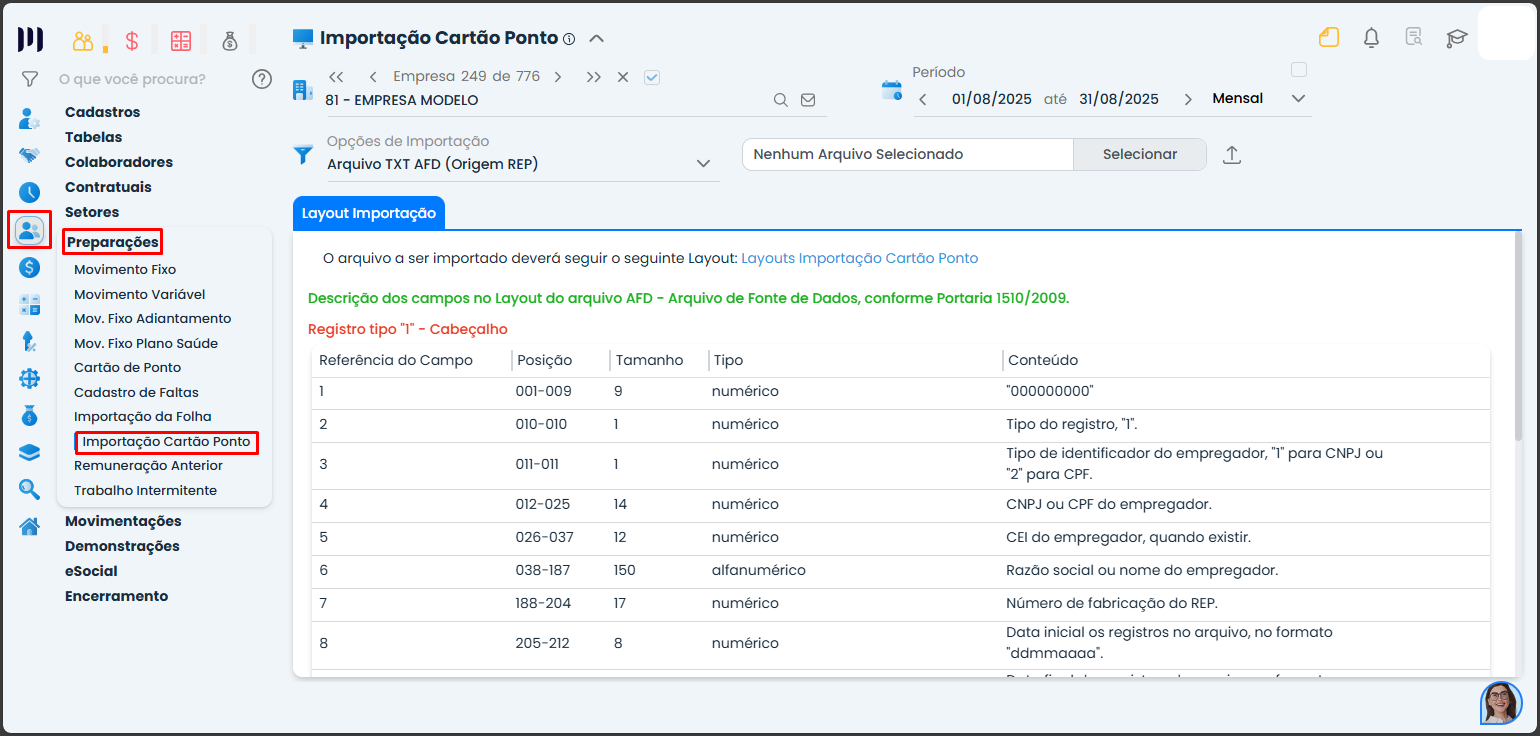Viewport: 1540px width, 736px height.
Task: Click the graduation cap training icon
Action: pyautogui.click(x=1456, y=38)
